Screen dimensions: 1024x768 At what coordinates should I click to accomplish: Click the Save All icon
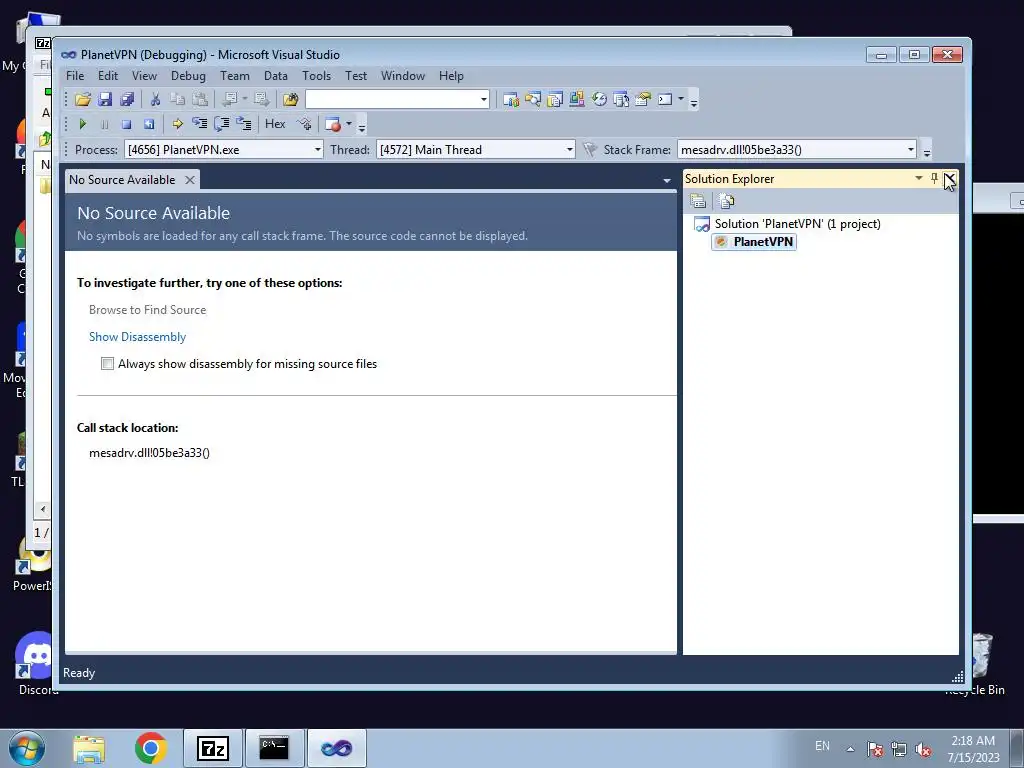[127, 99]
